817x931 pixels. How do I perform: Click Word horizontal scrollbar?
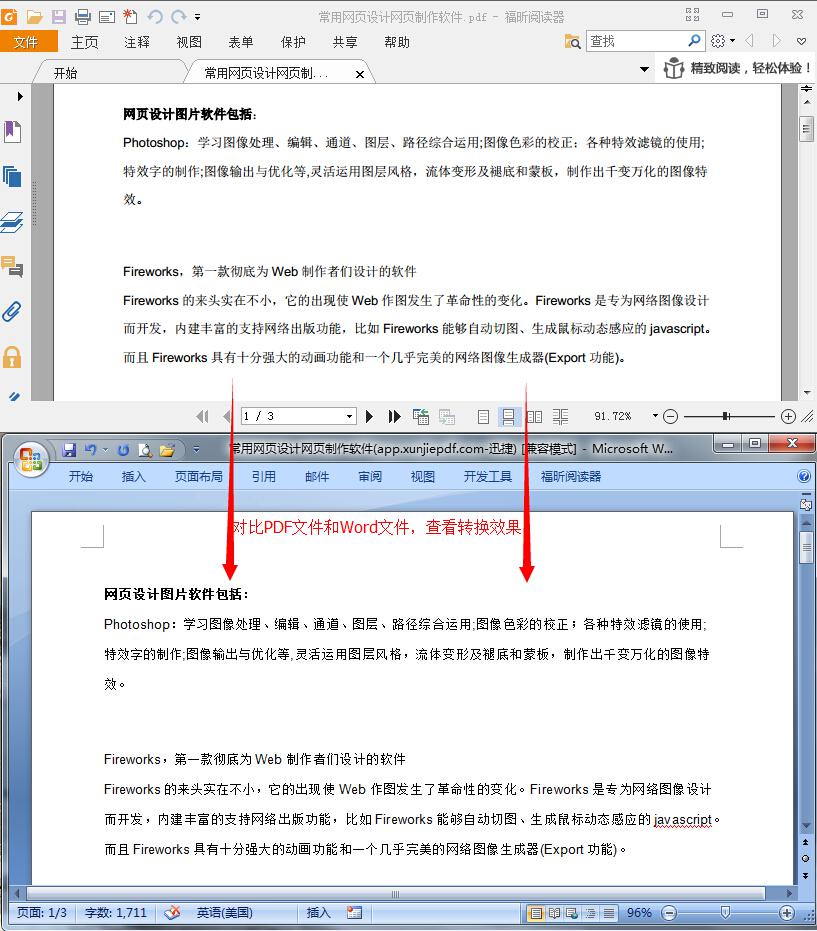(x=395, y=894)
